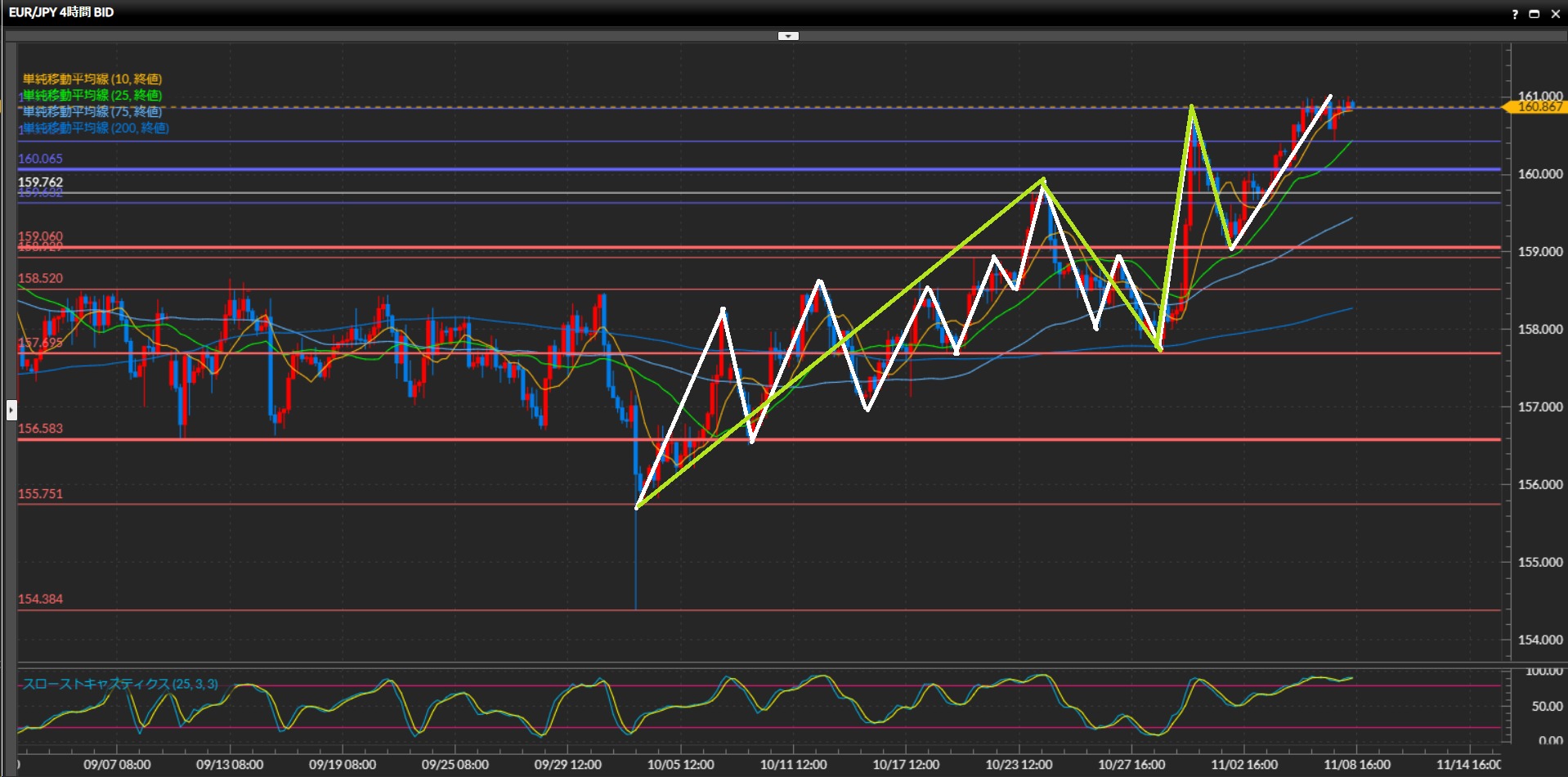
Task: Click the 10/23 12:00 time axis label
Action: [1019, 765]
